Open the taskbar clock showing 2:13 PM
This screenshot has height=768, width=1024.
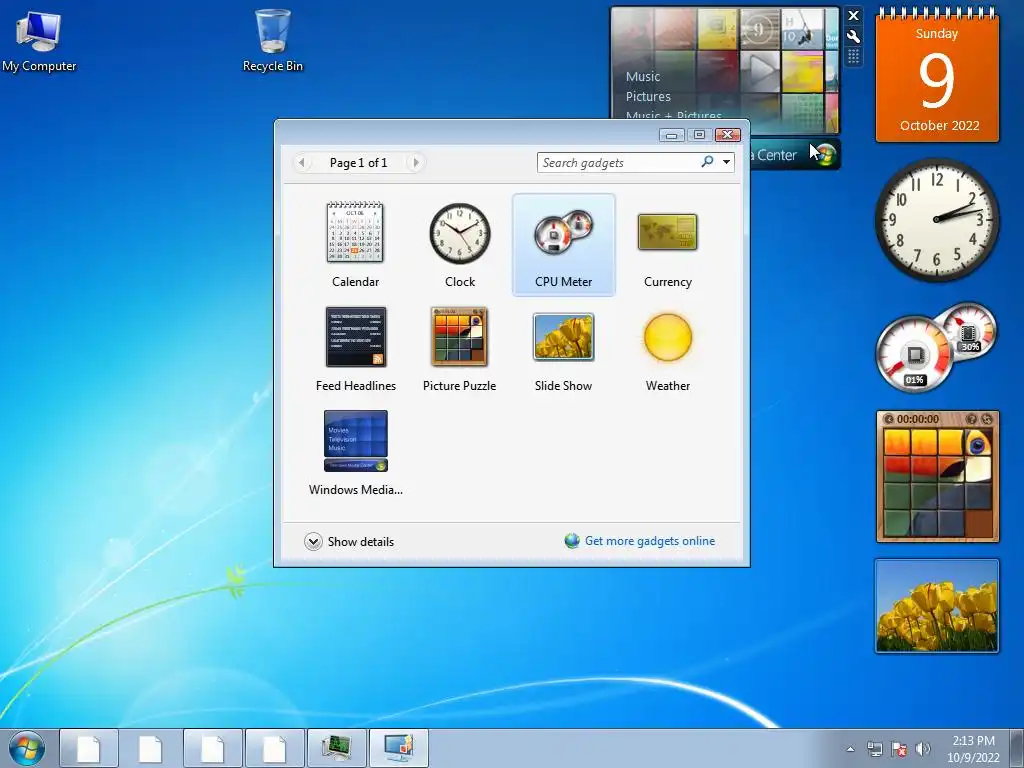click(x=973, y=749)
